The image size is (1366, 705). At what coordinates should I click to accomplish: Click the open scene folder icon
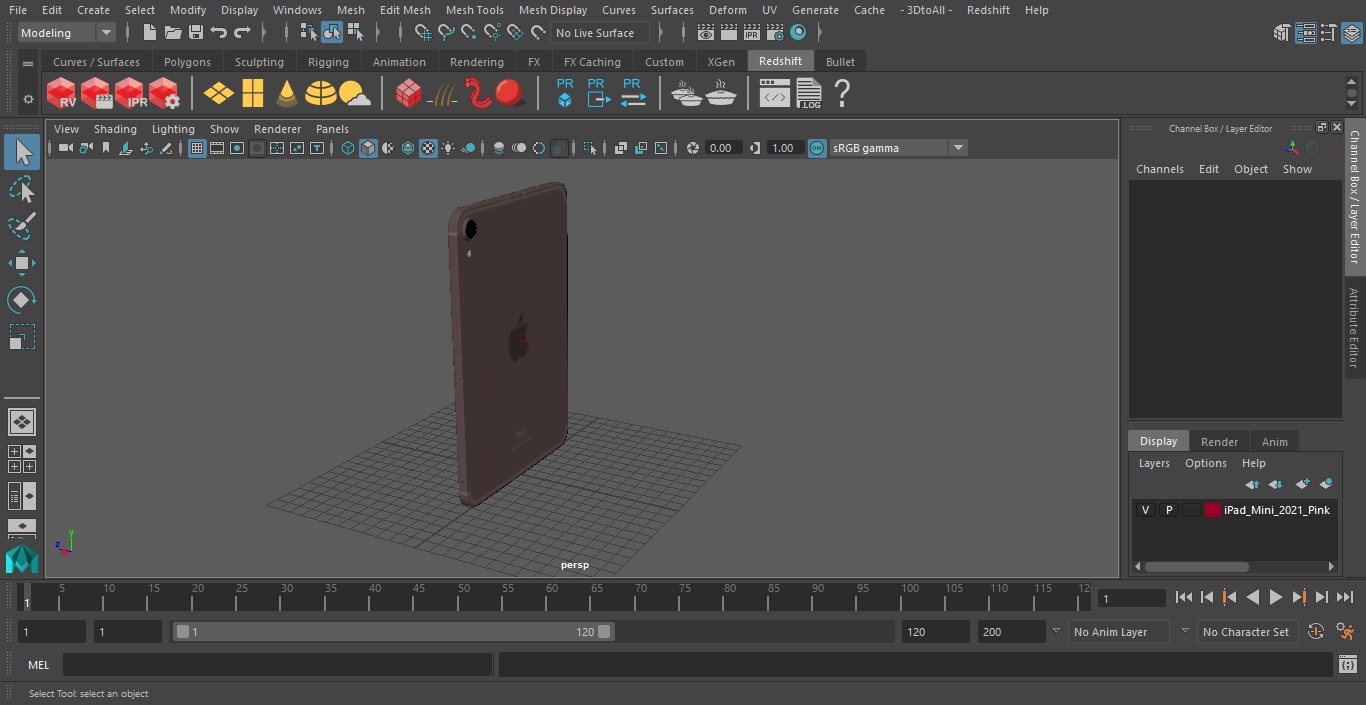[x=173, y=33]
